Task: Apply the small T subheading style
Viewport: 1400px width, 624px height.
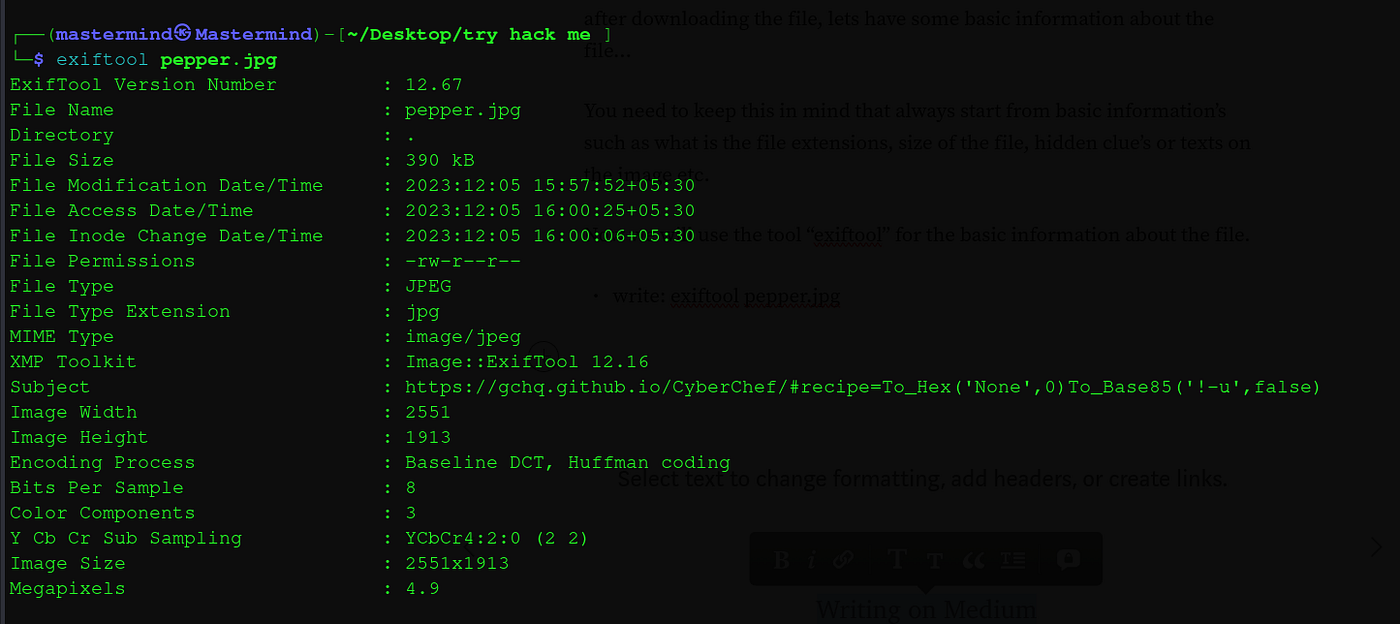Action: coord(935,561)
